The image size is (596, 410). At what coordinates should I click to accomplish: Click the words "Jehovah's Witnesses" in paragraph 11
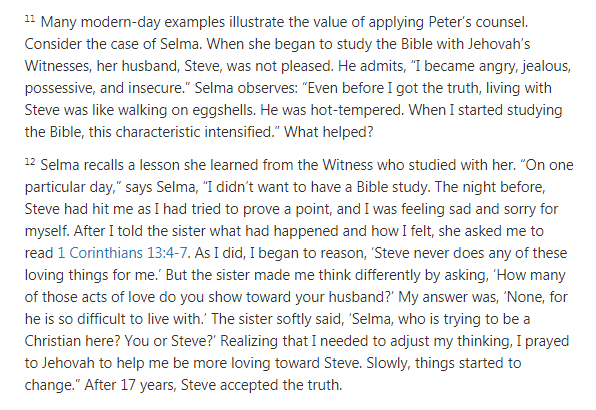[499, 44]
